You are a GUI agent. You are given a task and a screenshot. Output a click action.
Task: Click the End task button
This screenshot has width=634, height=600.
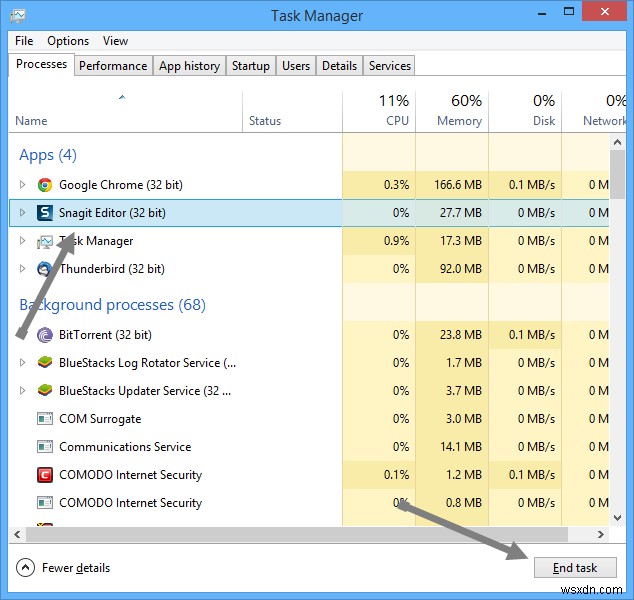575,568
